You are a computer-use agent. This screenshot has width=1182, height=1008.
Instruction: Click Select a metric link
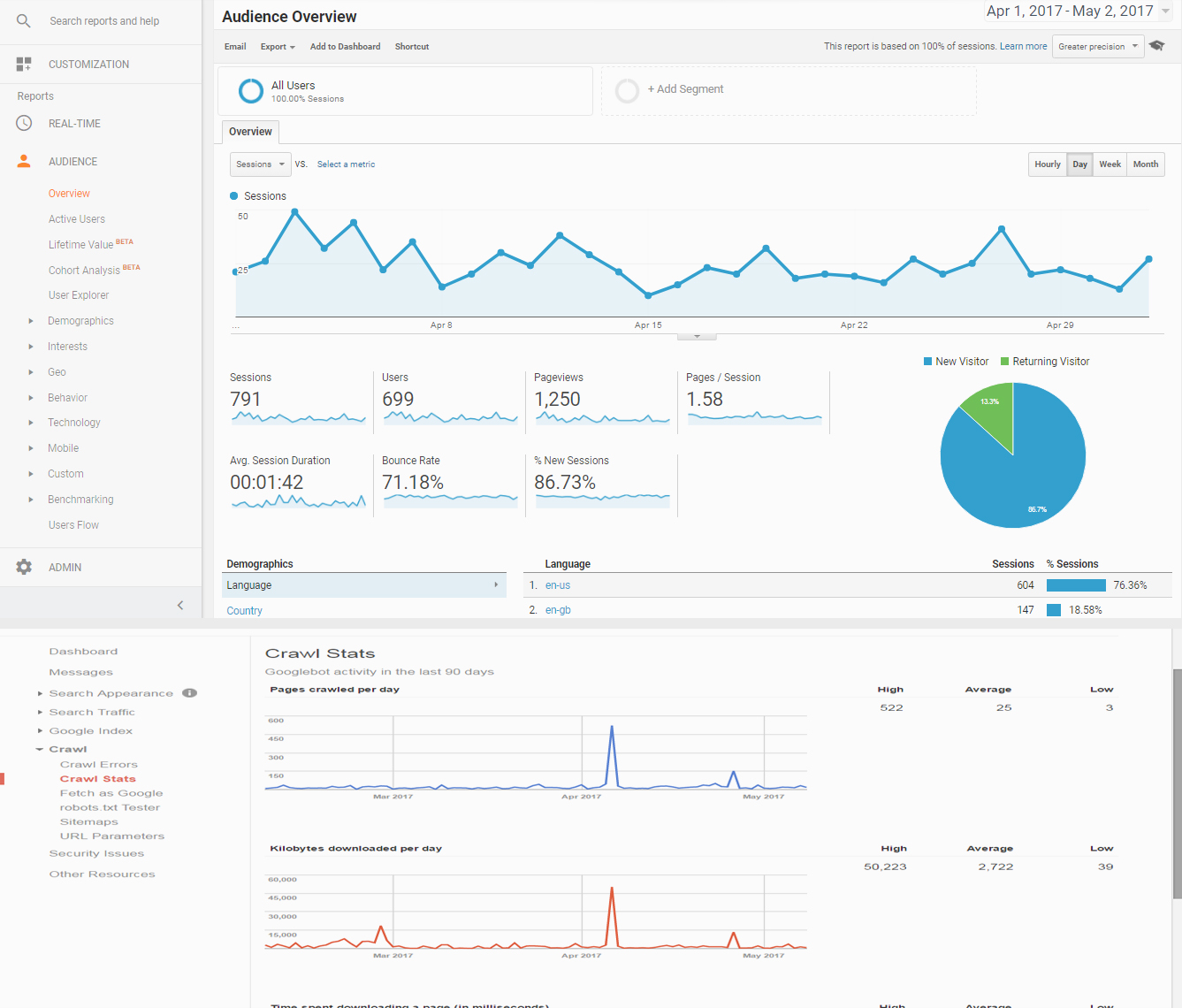point(346,164)
